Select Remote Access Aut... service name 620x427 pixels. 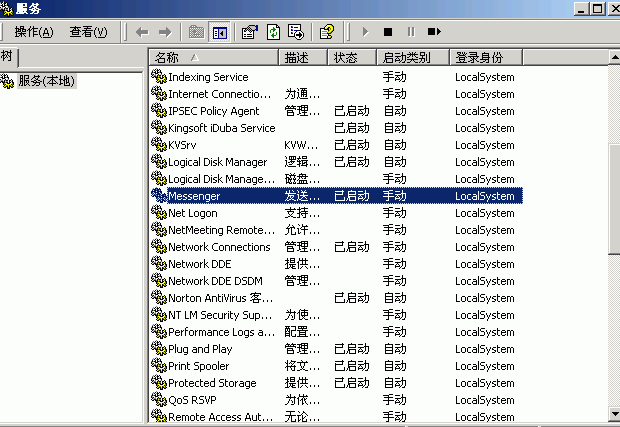click(x=221, y=417)
